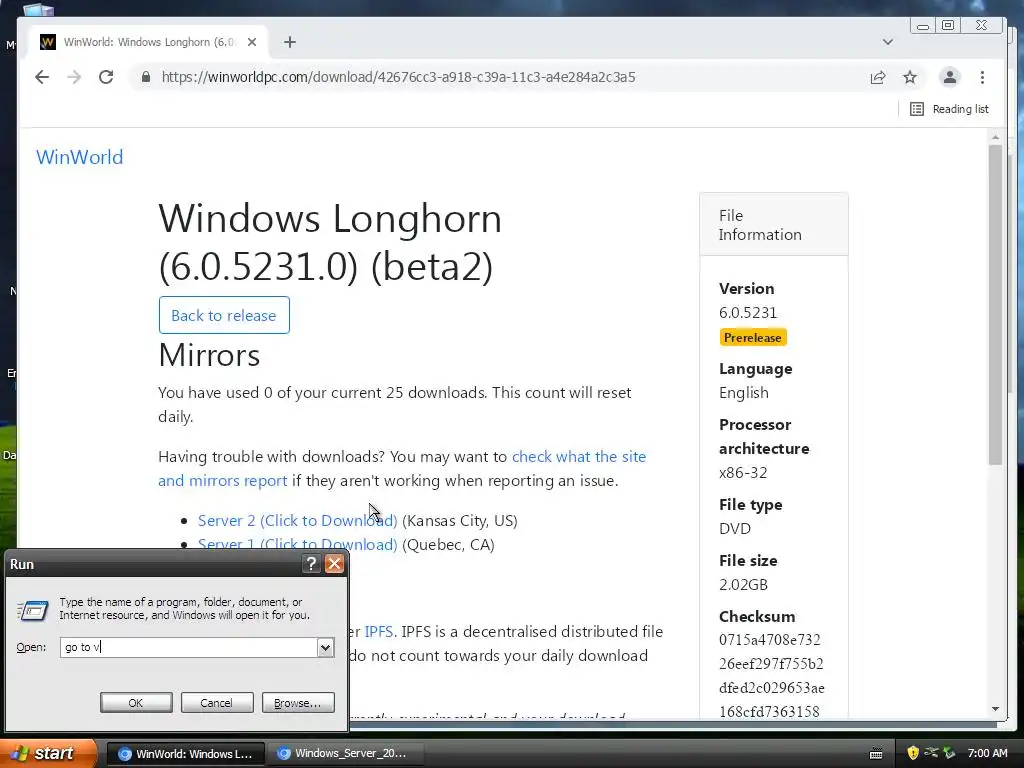The width and height of the screenshot is (1024, 768).
Task: Click the file size value 2.02GB
Action: (x=743, y=584)
